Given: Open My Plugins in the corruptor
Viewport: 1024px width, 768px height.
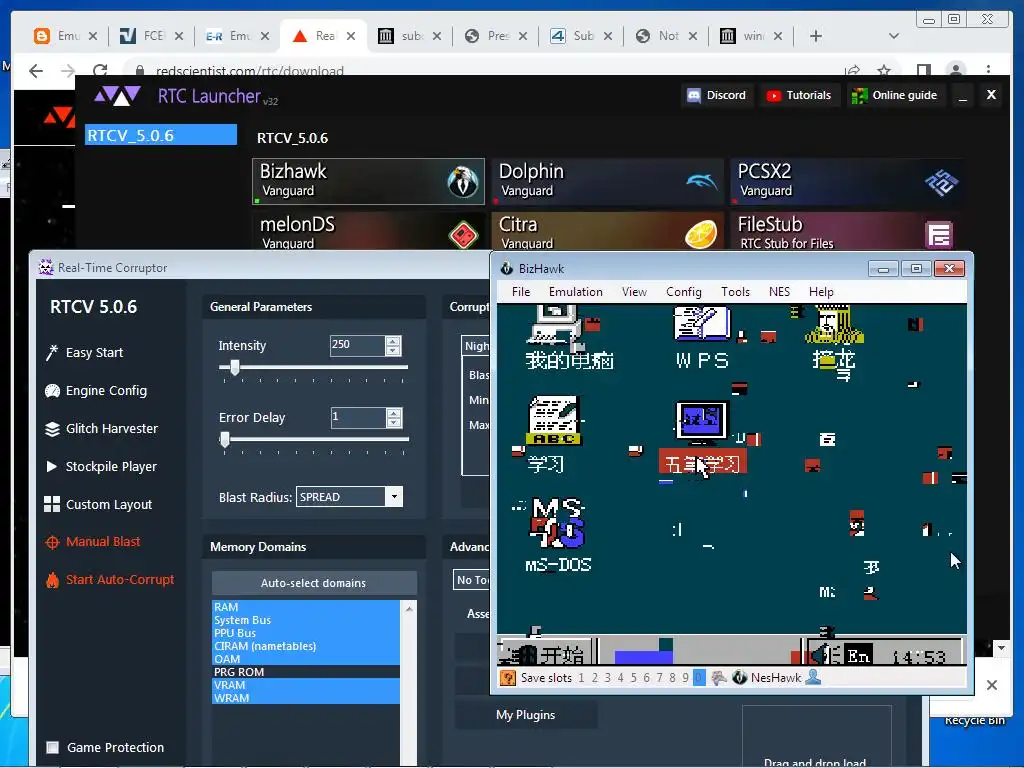Looking at the screenshot, I should coord(526,715).
